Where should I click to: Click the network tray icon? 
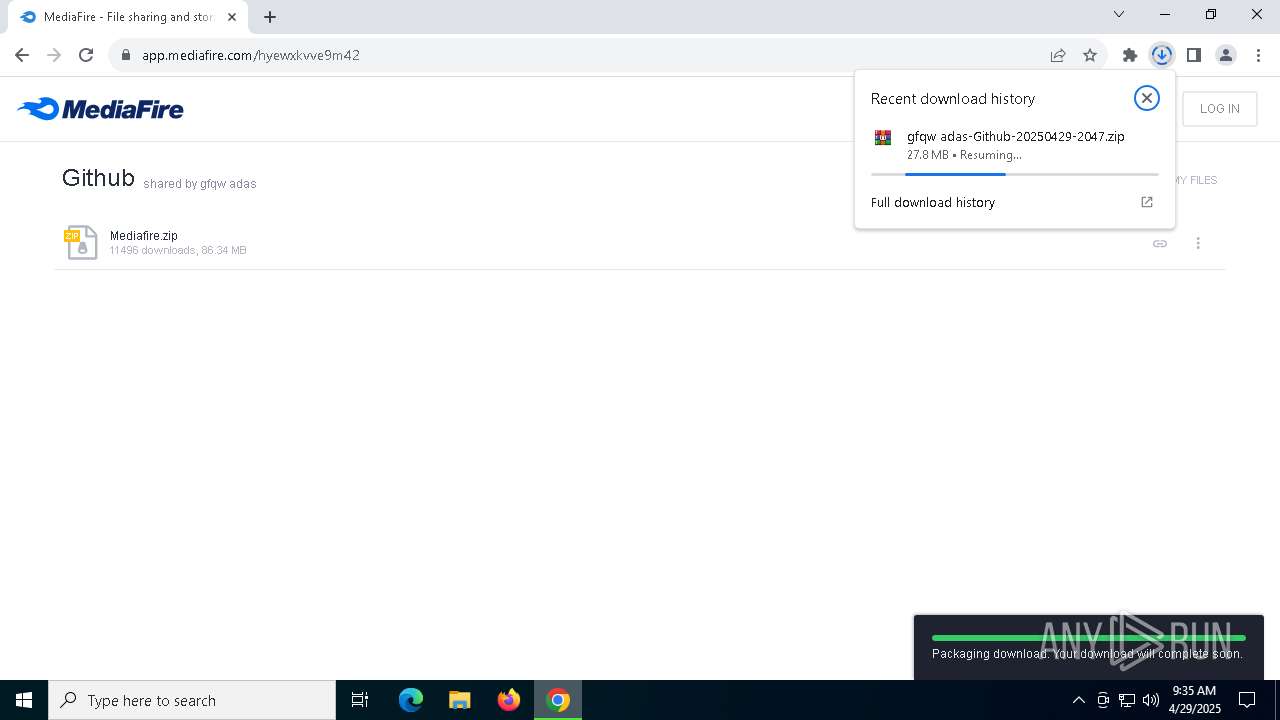(x=1127, y=700)
